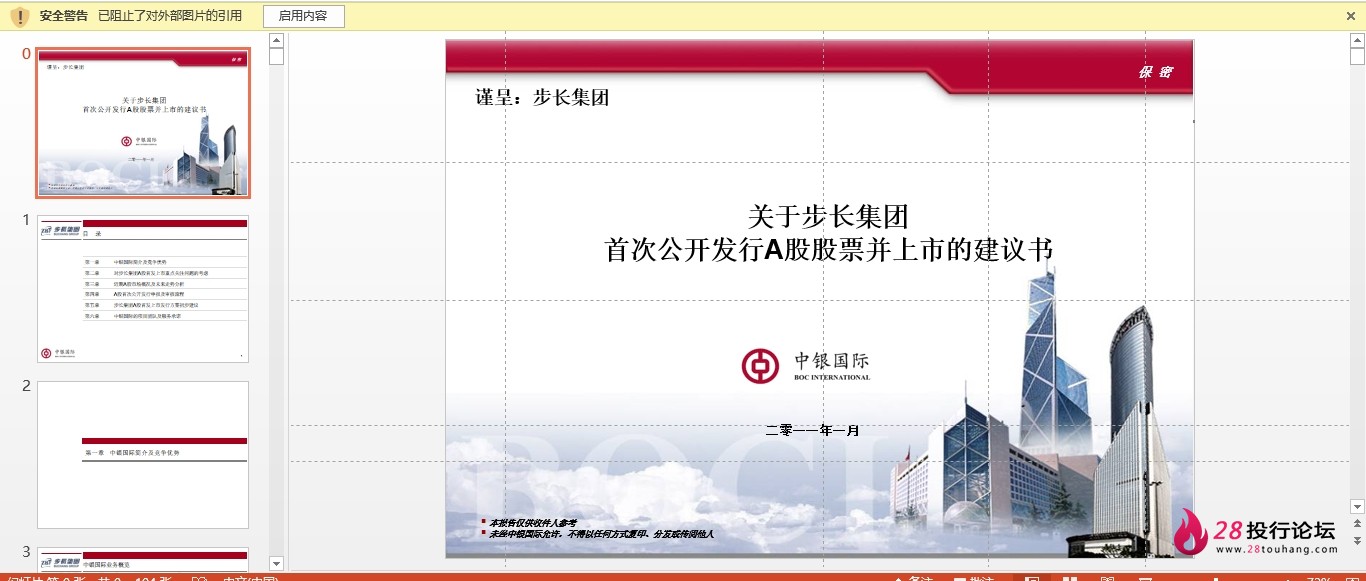This screenshot has height=581, width=1366.
Task: Go to previous slide with double-up arrow
Action: click(1357, 524)
